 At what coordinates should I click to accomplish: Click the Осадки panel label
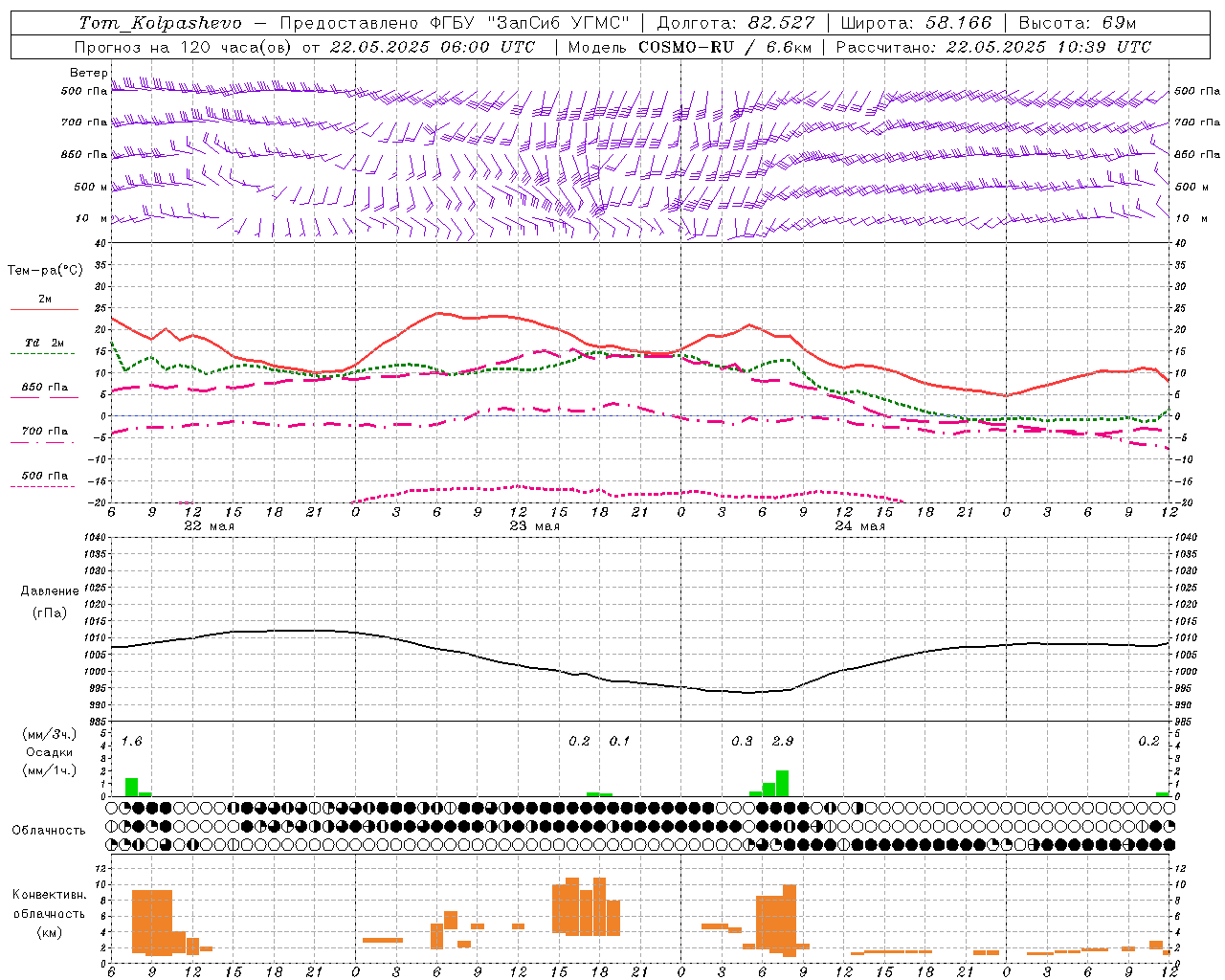tap(49, 752)
